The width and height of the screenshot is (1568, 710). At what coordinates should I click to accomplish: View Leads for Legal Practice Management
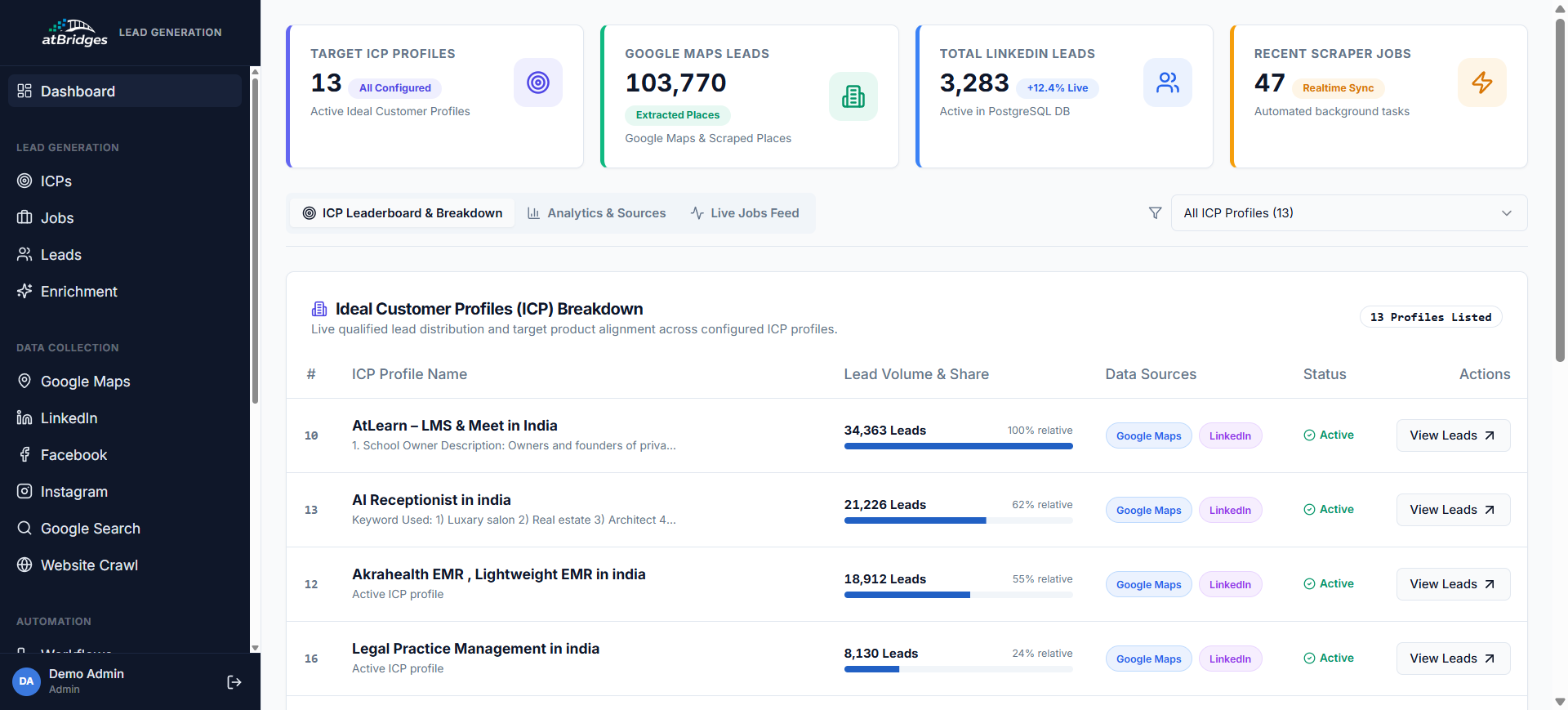1454,659
